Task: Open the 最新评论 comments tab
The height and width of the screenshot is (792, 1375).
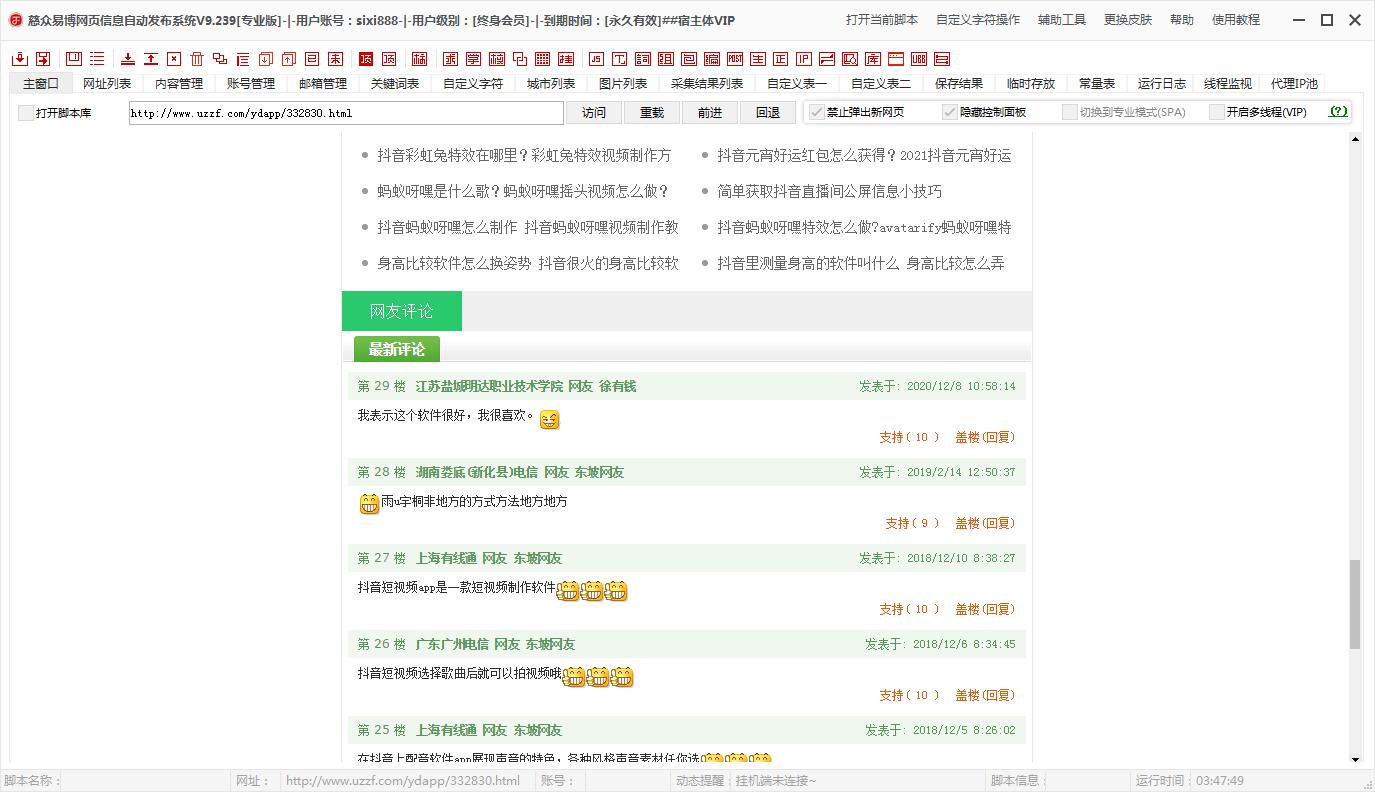Action: [397, 349]
